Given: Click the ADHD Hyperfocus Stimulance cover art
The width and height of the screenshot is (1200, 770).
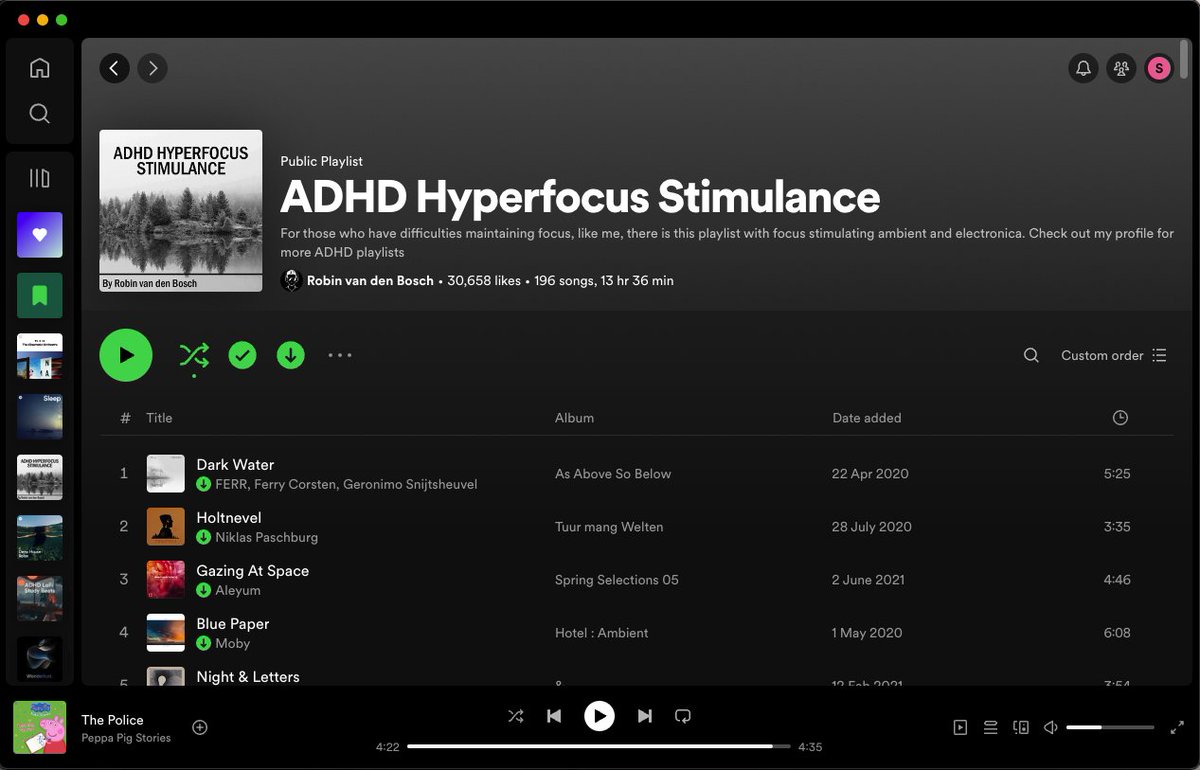Looking at the screenshot, I should click(181, 211).
